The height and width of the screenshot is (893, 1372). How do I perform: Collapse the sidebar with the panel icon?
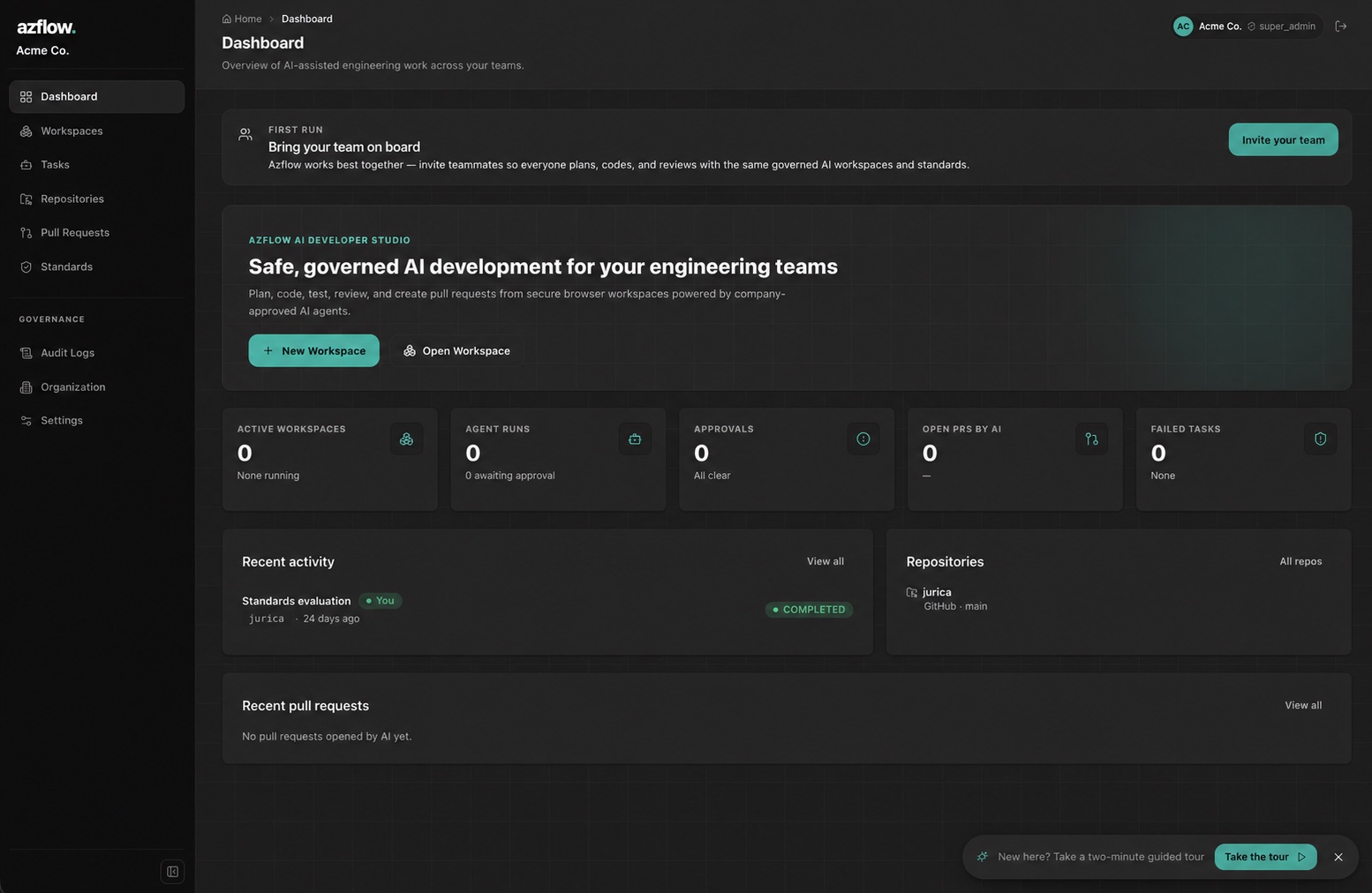click(x=172, y=872)
